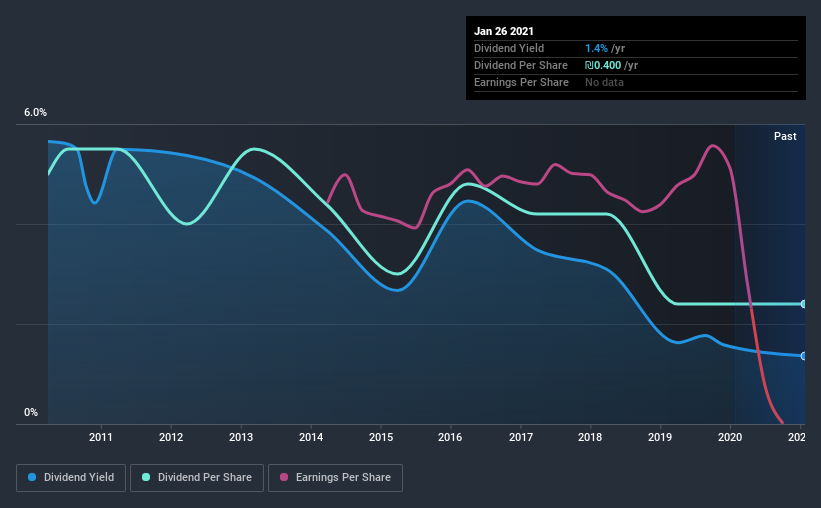Click the teal Dividend Per Share legend dot

point(146,477)
